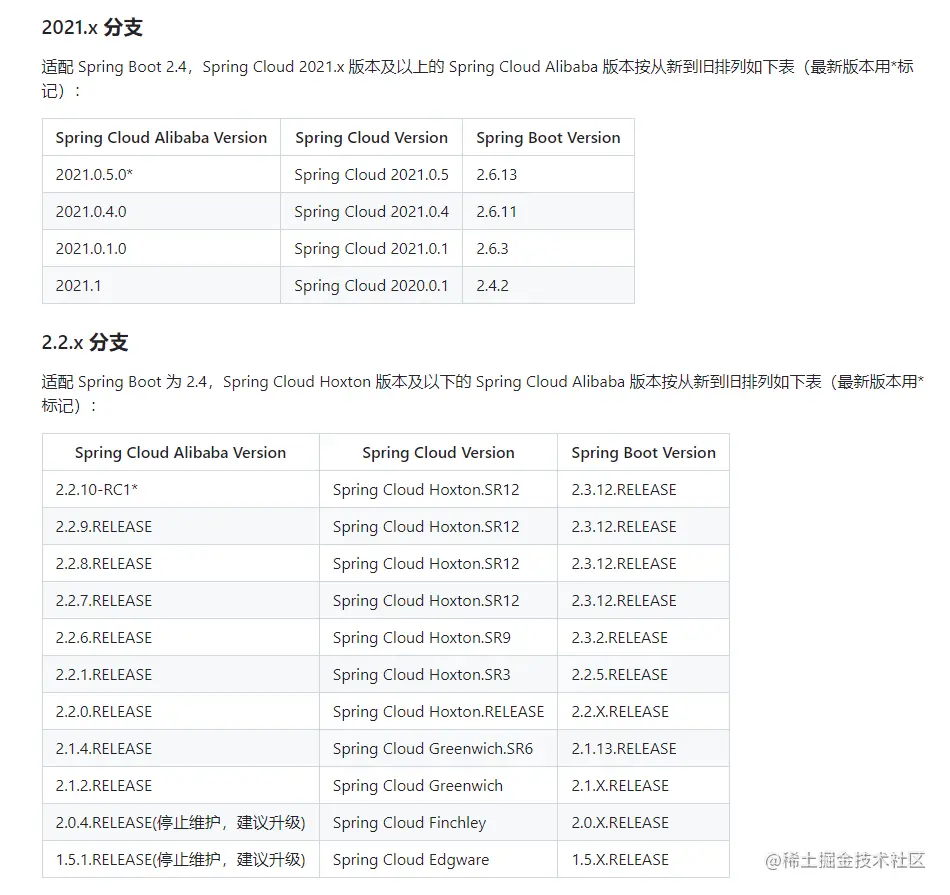Select the "2.2.8.RELEASE" cell
Viewport: 950px width, 895px height.
pos(181,564)
